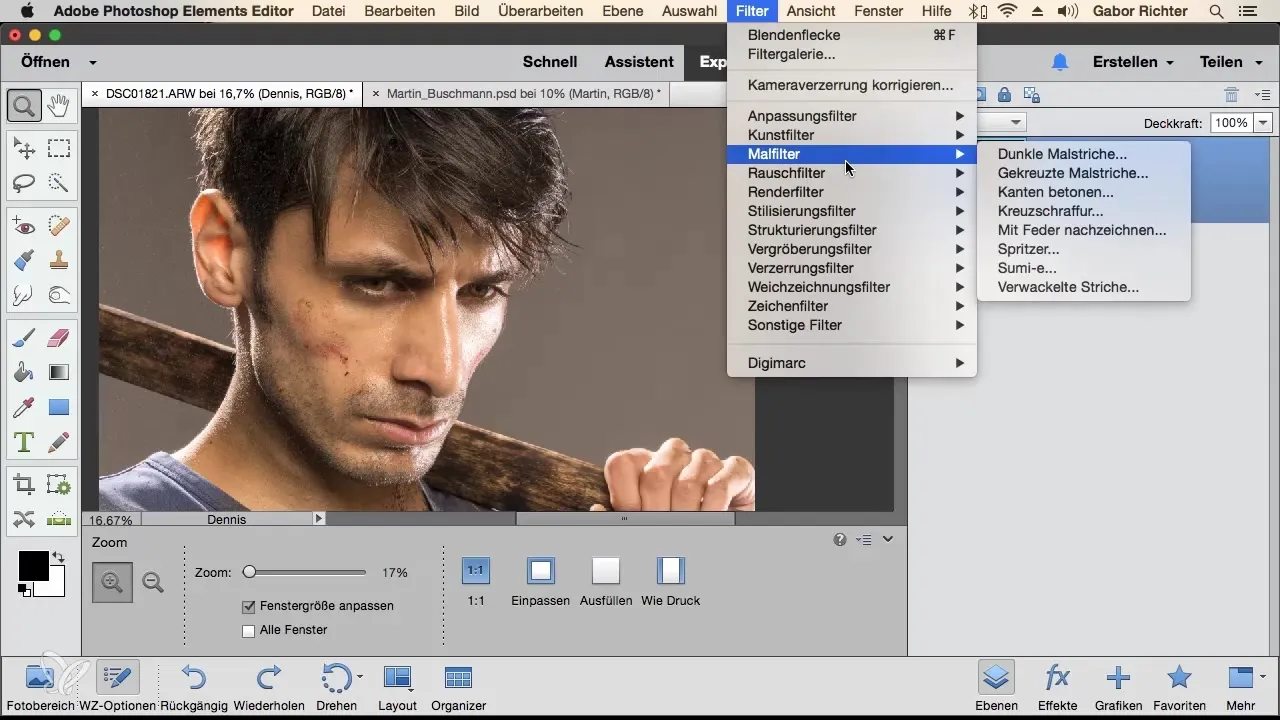Screen dimensions: 1280x720
Task: Open the Erstellen dropdown
Action: 1132,62
